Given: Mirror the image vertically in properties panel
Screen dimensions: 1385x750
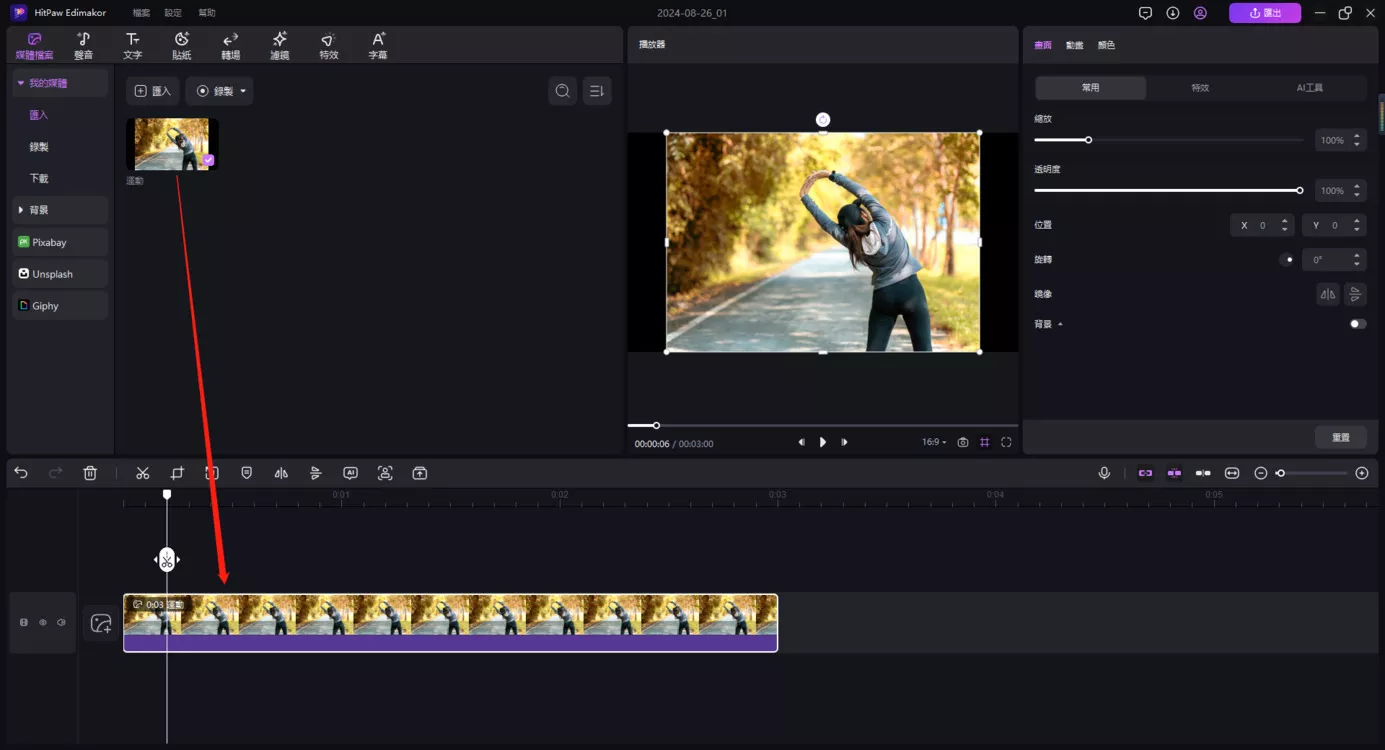Looking at the screenshot, I should click(x=1355, y=294).
